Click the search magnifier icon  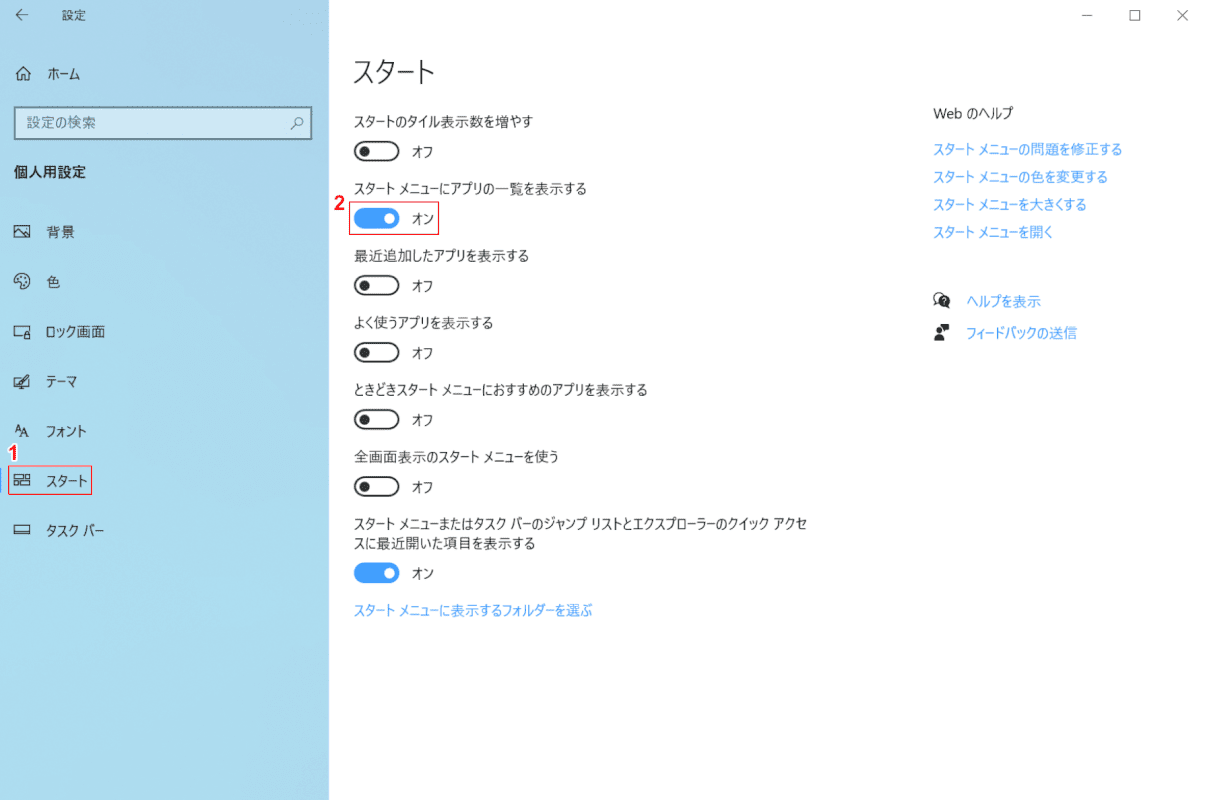point(297,123)
